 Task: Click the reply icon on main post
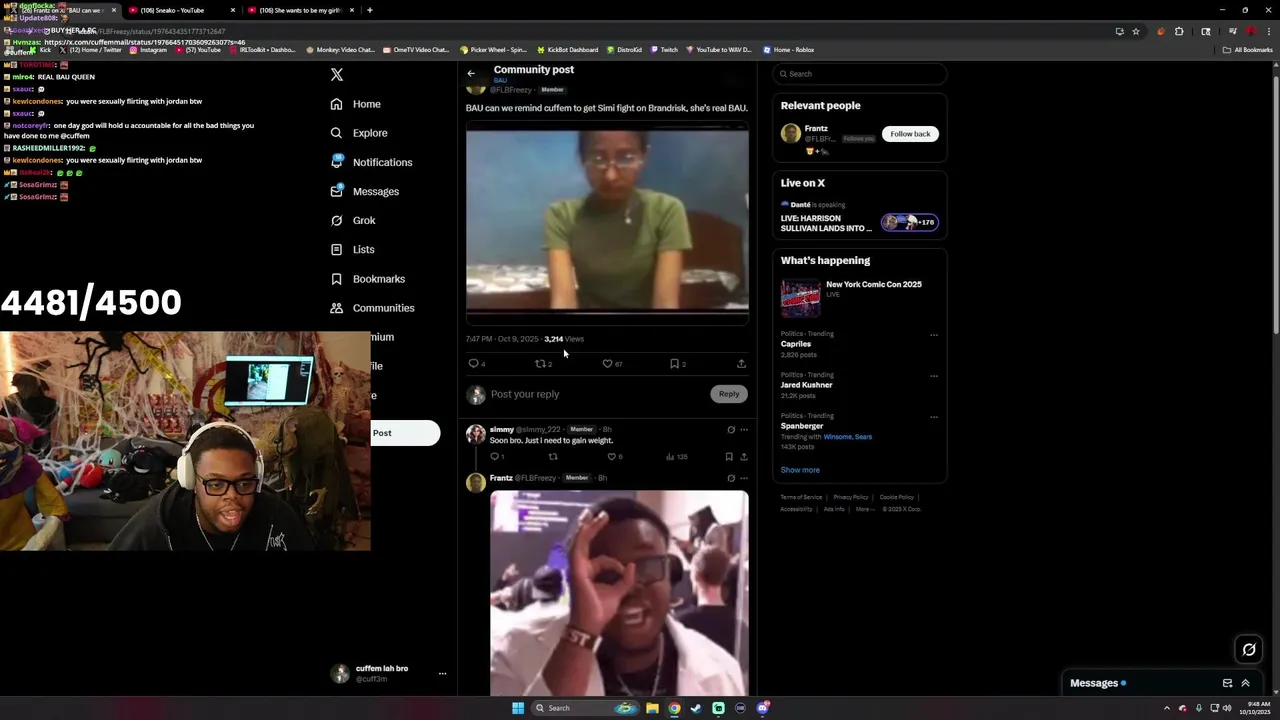[x=474, y=364]
